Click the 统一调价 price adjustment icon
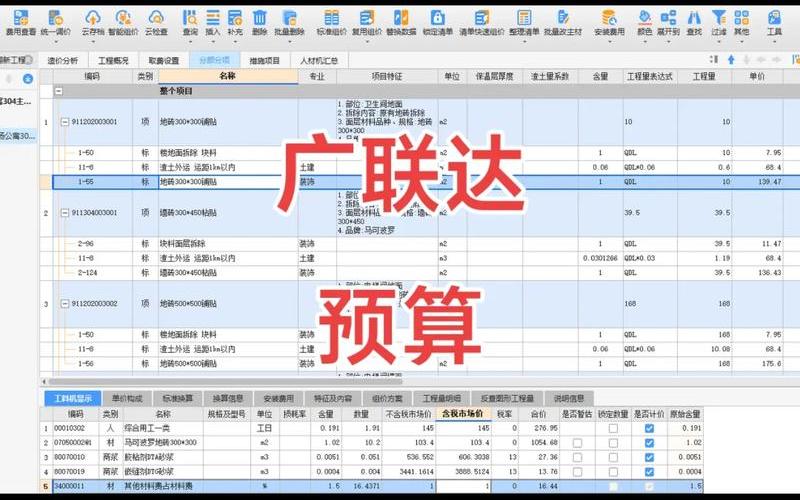The width and height of the screenshot is (800, 500). pos(56,18)
